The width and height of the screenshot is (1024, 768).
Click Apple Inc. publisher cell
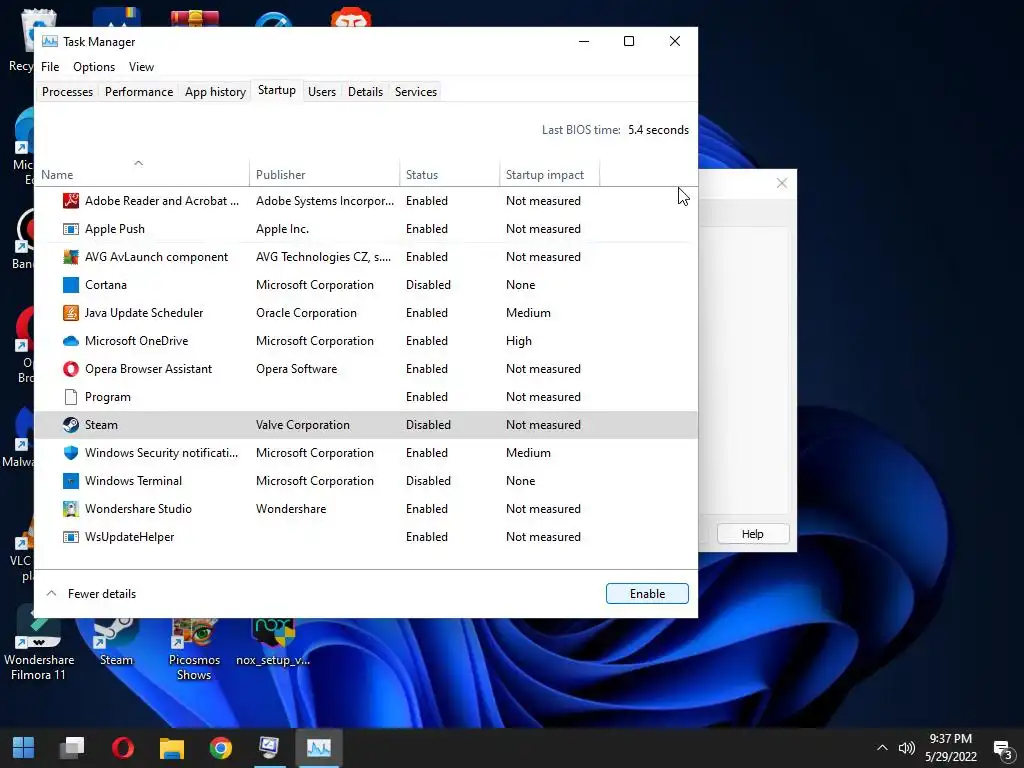click(x=282, y=229)
